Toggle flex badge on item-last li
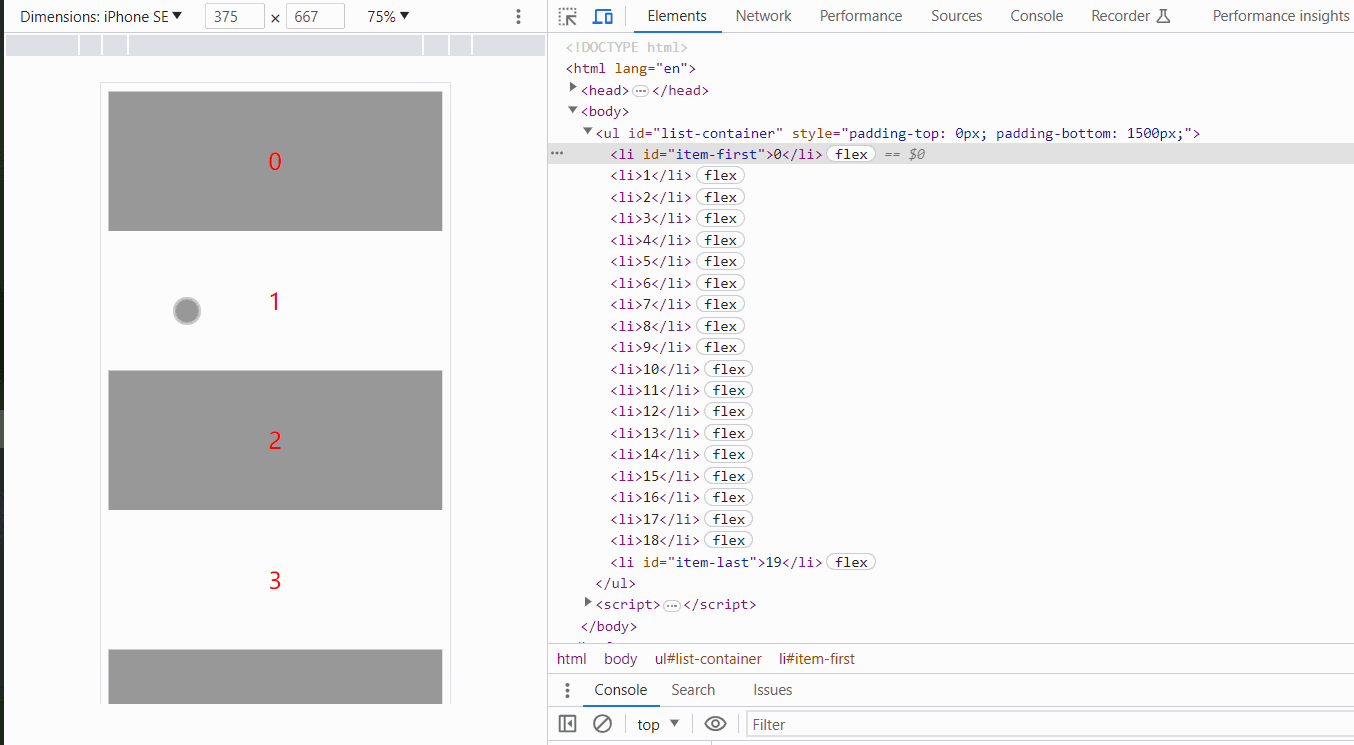The width and height of the screenshot is (1354, 745). (x=851, y=562)
